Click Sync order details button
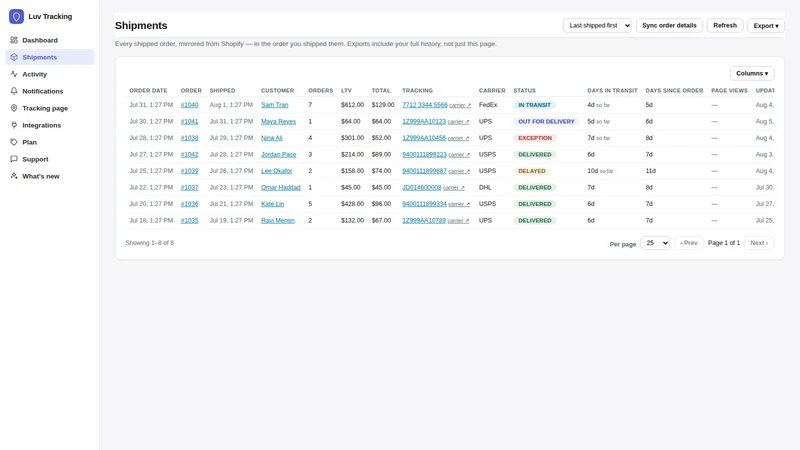 [x=669, y=26]
